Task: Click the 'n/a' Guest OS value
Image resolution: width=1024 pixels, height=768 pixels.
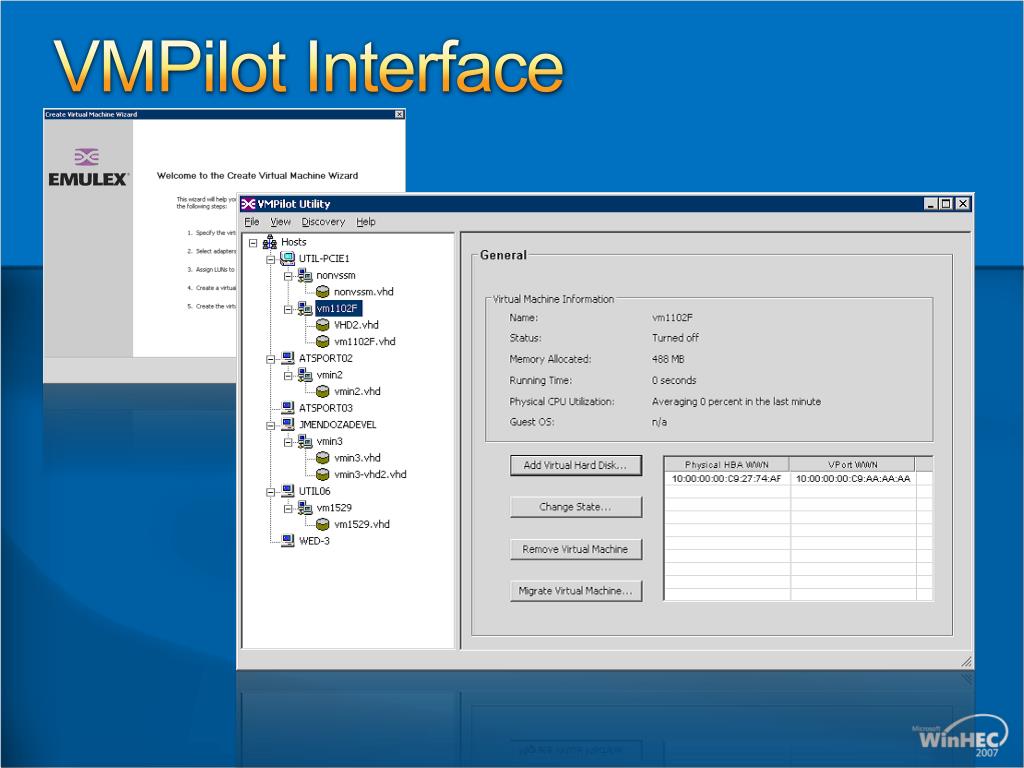Action: coord(660,422)
